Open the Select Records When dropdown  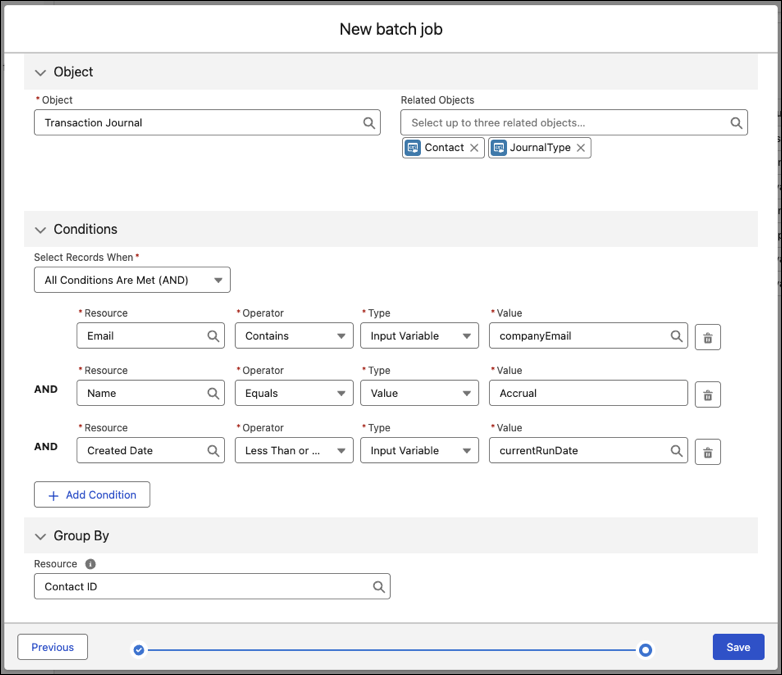[x=132, y=280]
